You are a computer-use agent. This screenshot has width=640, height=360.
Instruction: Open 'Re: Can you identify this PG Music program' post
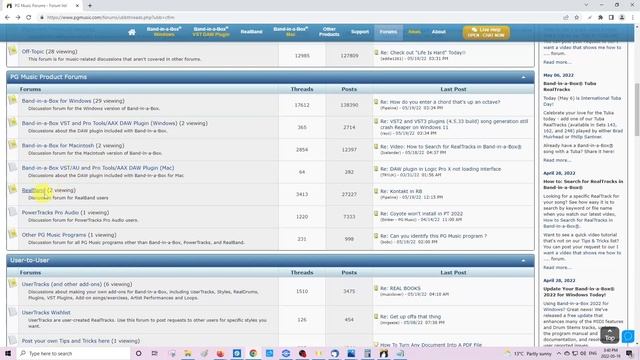433,236
